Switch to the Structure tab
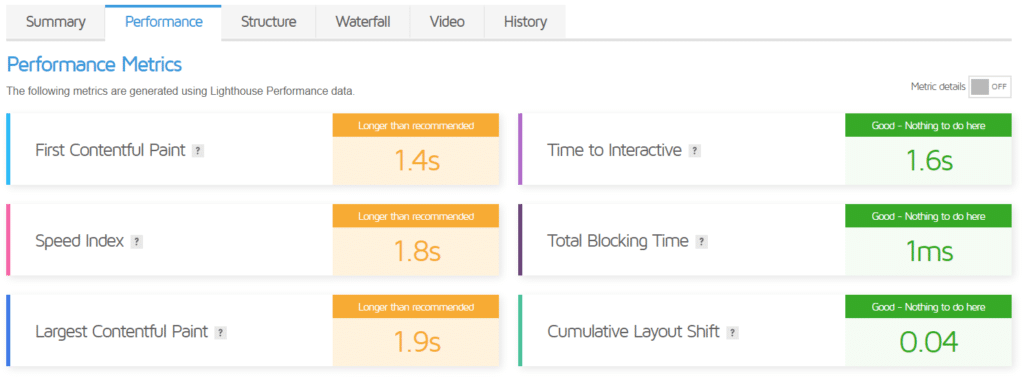Image resolution: width=1024 pixels, height=382 pixels. click(268, 22)
